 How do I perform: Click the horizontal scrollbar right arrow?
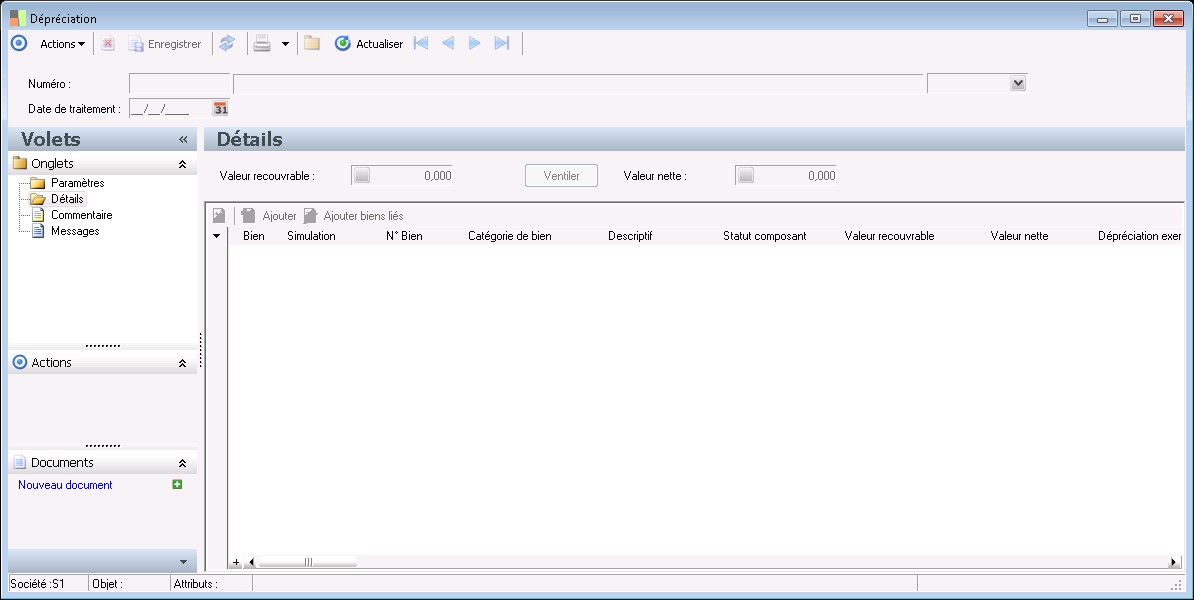coord(1173,563)
